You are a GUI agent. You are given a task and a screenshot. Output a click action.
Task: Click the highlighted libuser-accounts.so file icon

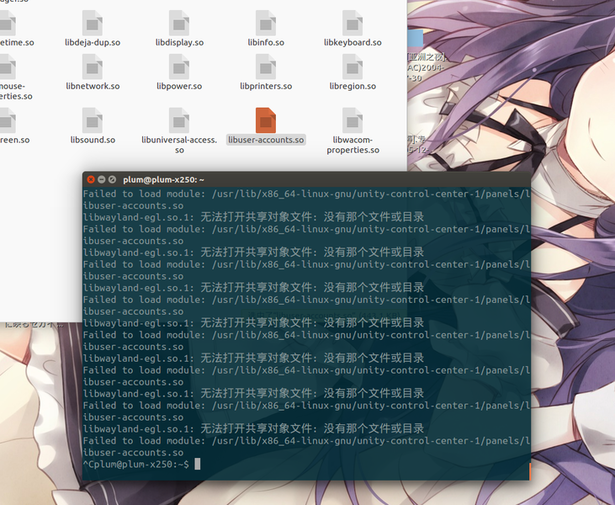266,120
